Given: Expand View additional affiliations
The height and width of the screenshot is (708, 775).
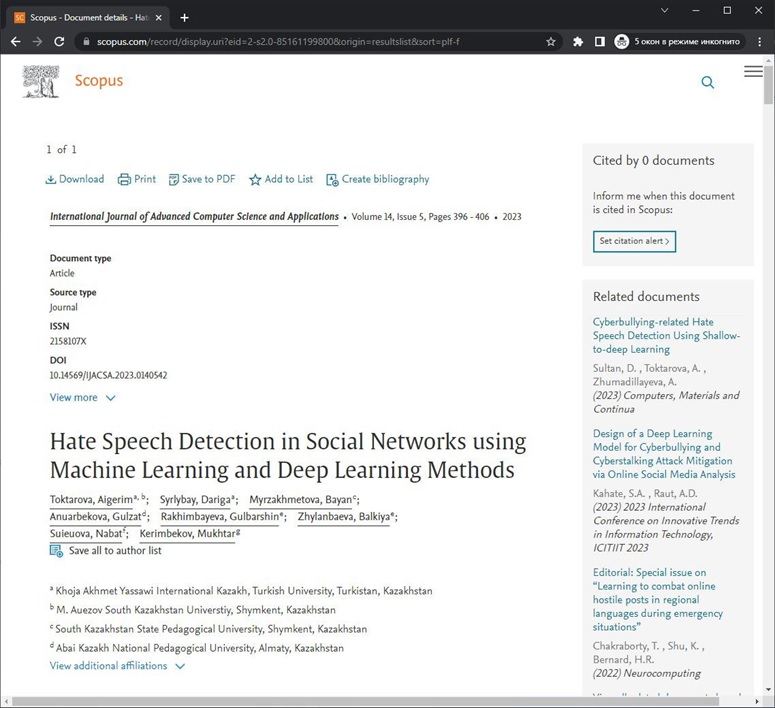Looking at the screenshot, I should click(x=108, y=666).
